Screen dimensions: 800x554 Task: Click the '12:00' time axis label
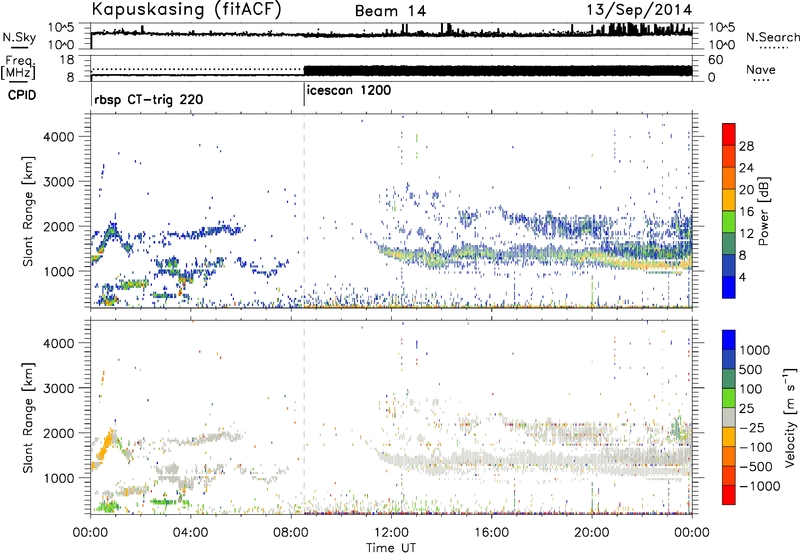coord(391,533)
